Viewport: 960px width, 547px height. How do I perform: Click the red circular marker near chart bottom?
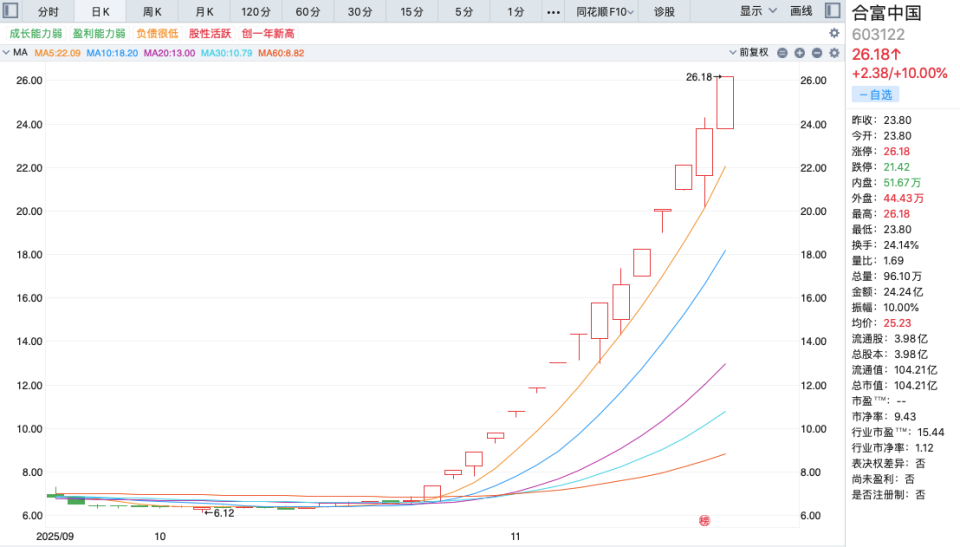705,521
